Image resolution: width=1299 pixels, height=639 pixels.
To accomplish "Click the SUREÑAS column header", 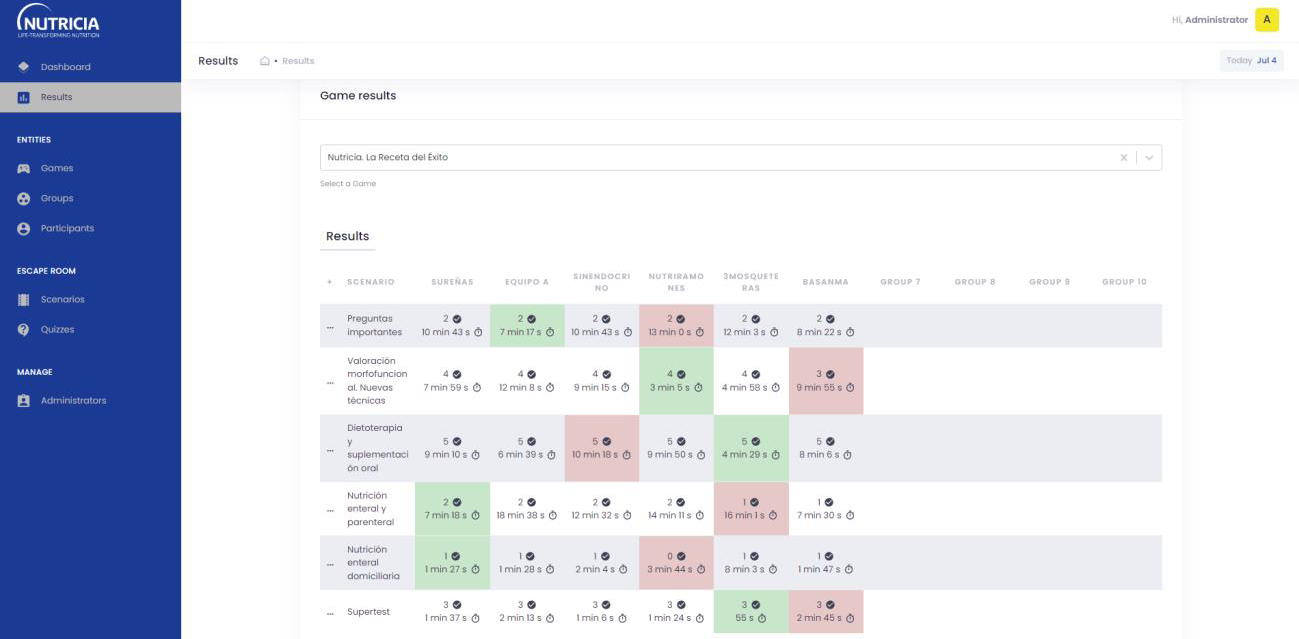I will pos(452,282).
